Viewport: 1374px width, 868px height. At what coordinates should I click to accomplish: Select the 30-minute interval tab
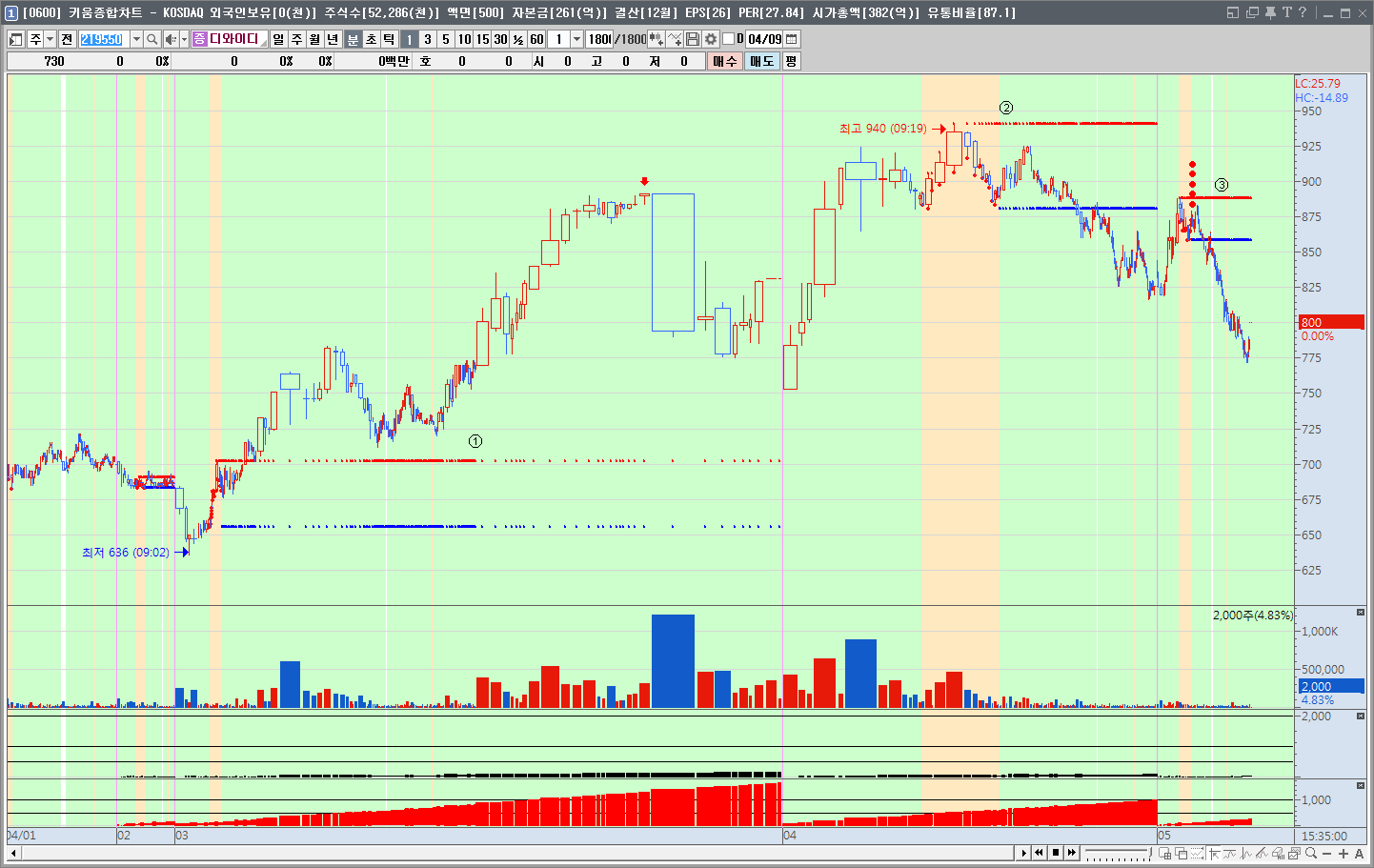click(500, 39)
